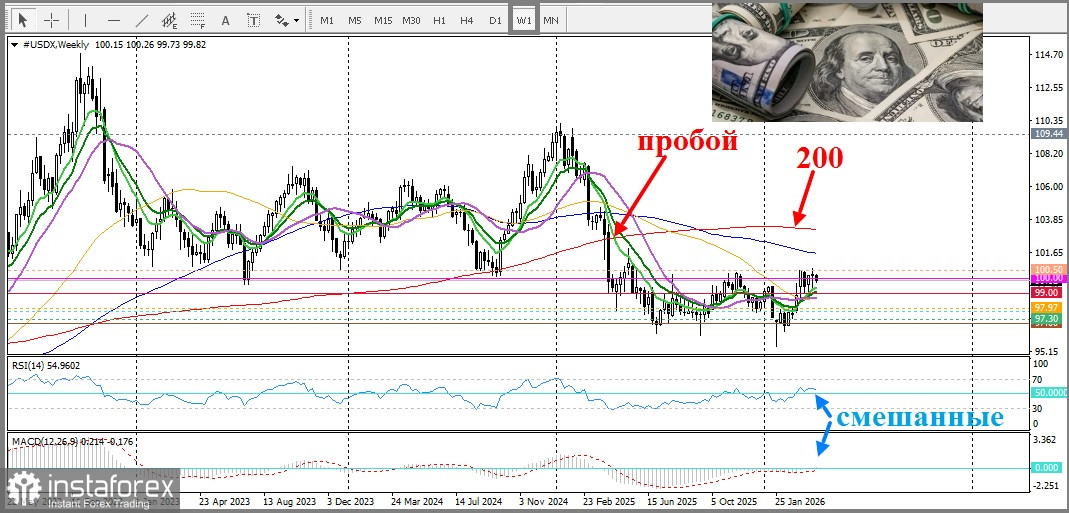
Task: Select the Fibonacci Retracement tool
Action: tap(198, 20)
